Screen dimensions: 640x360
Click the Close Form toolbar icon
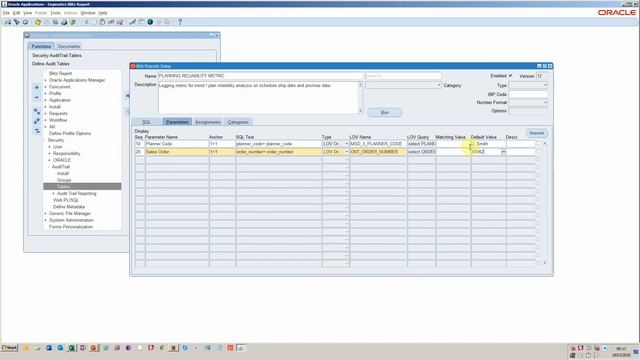(x=73, y=22)
